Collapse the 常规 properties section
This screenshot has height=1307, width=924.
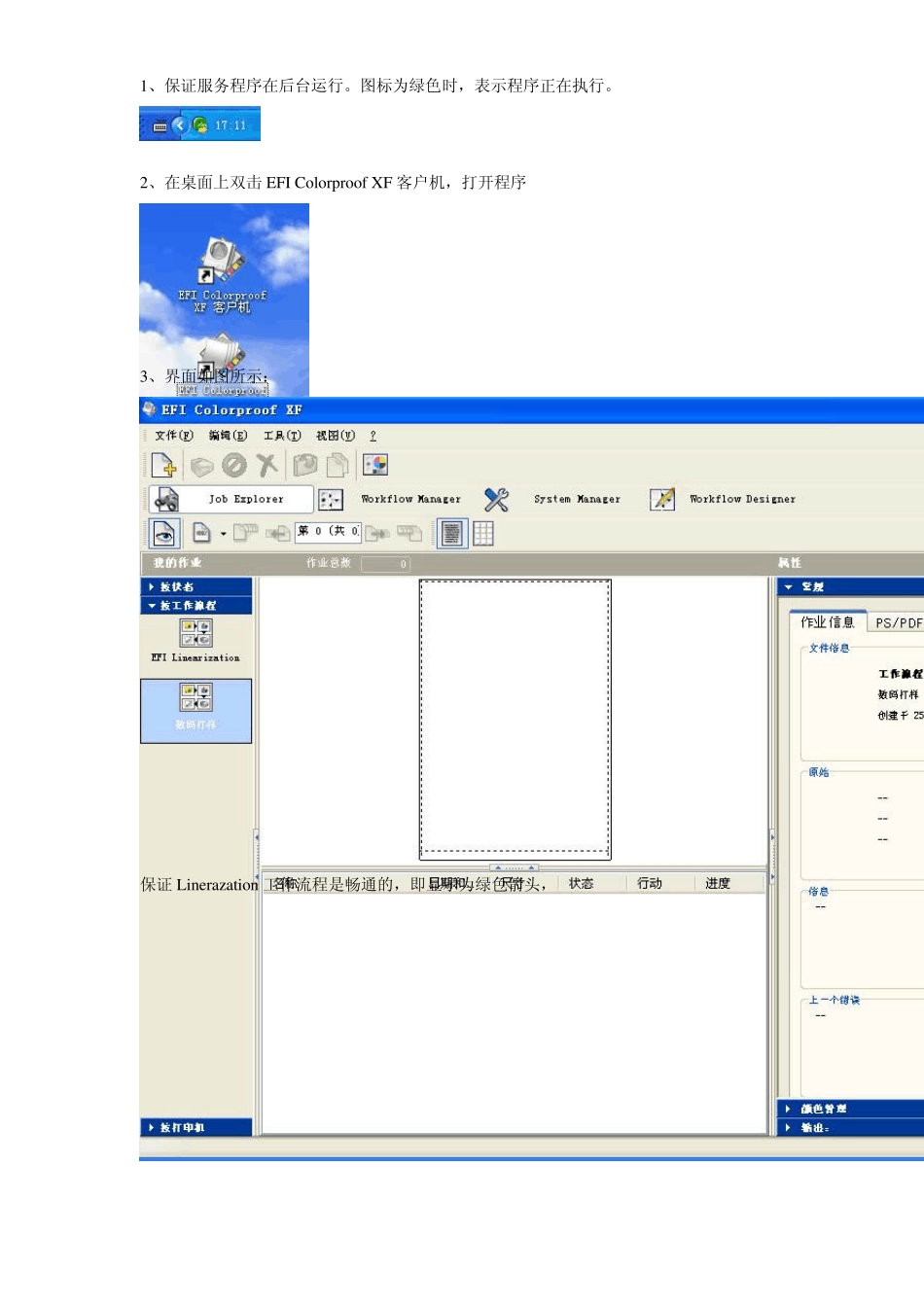pyautogui.click(x=851, y=586)
